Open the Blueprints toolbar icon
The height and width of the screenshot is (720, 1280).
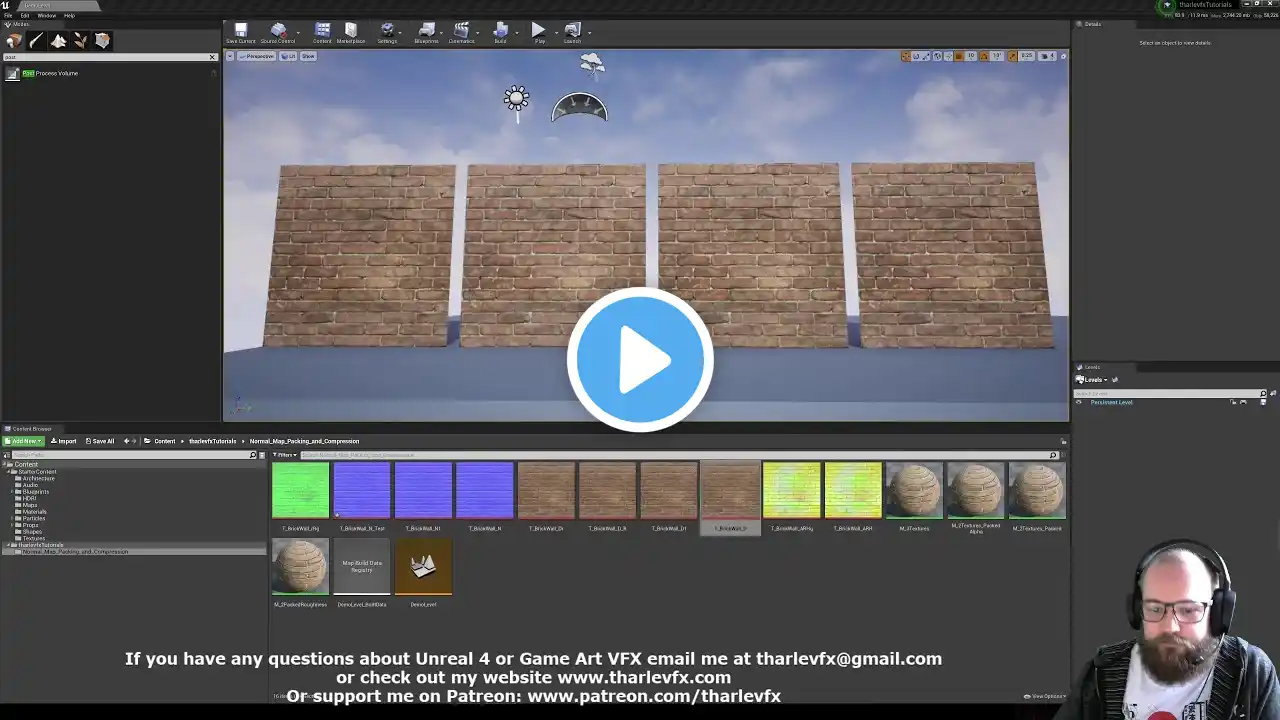pyautogui.click(x=426, y=32)
